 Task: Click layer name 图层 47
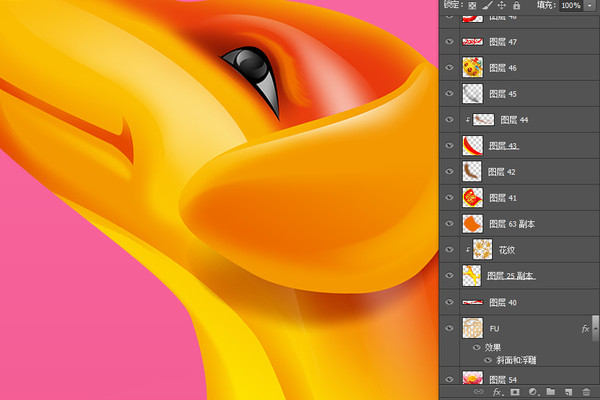click(x=503, y=42)
